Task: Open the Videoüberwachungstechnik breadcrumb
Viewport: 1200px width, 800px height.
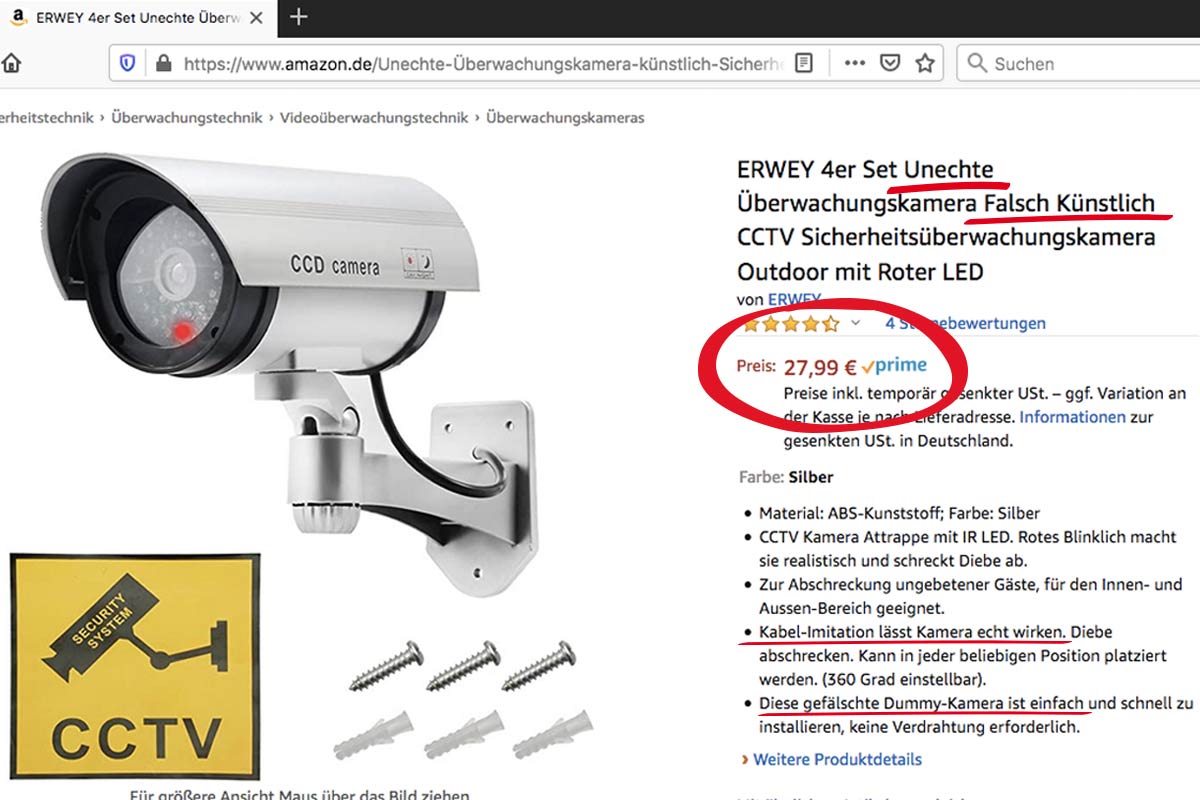Action: pos(374,117)
